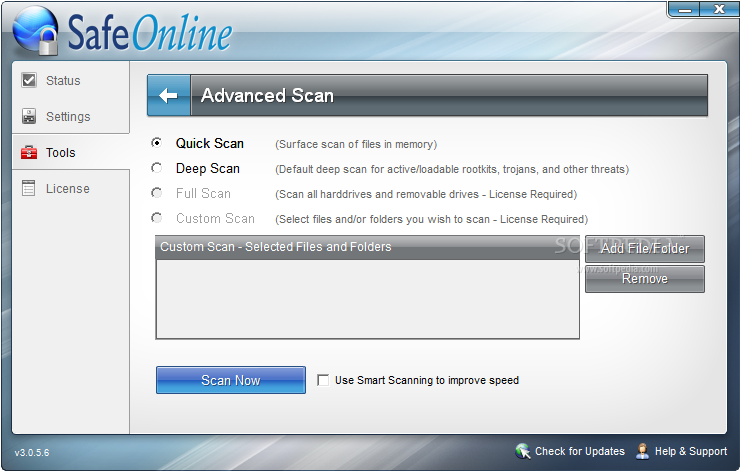
Task: Open the Status tab
Action: click(71, 80)
